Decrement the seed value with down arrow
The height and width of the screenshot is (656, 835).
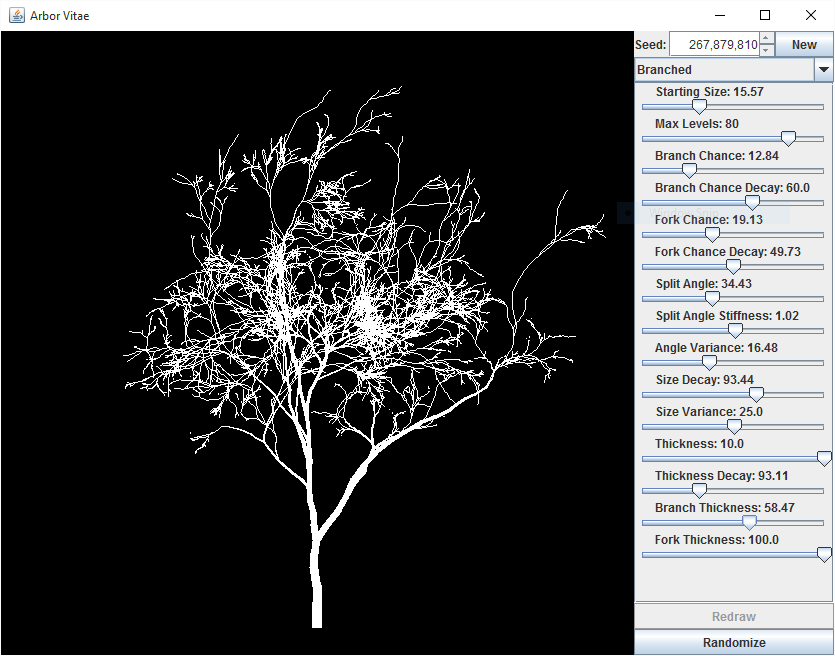[766, 50]
